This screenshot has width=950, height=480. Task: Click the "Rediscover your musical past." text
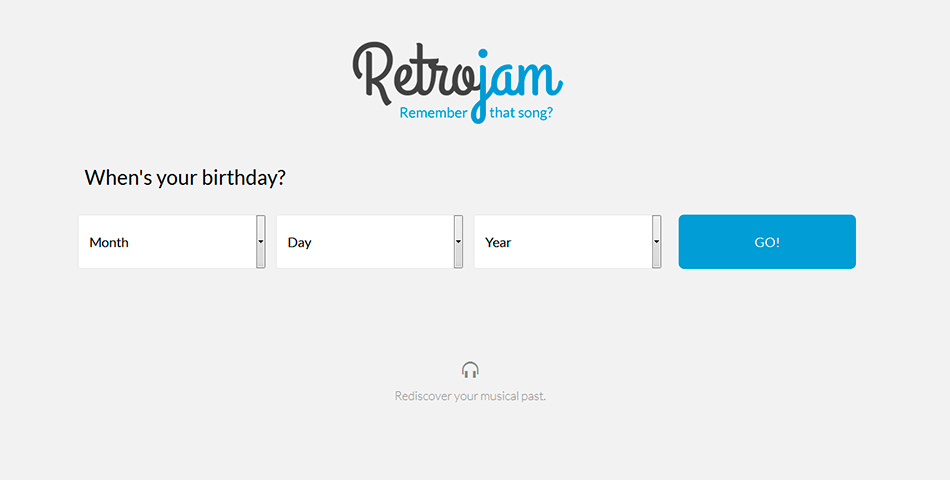click(x=470, y=396)
